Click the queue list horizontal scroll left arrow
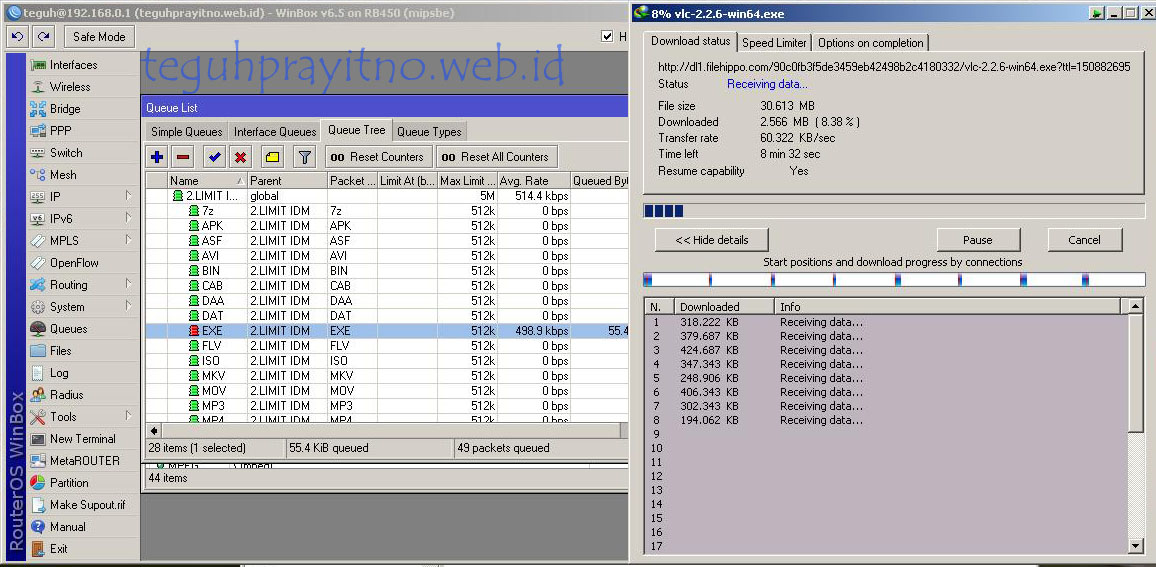1156x567 pixels. pyautogui.click(x=154, y=430)
